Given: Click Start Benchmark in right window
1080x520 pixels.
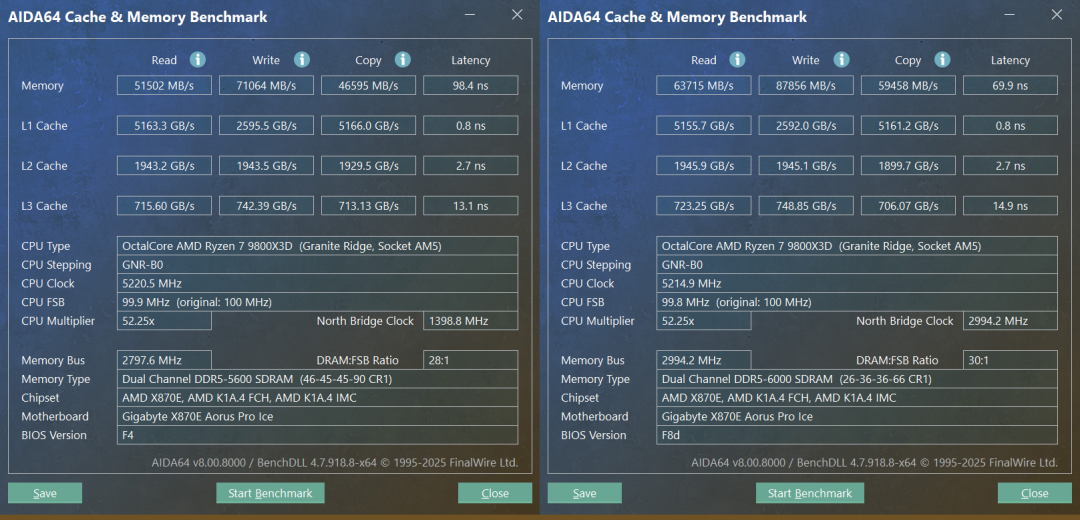Looking at the screenshot, I should click(x=810, y=493).
